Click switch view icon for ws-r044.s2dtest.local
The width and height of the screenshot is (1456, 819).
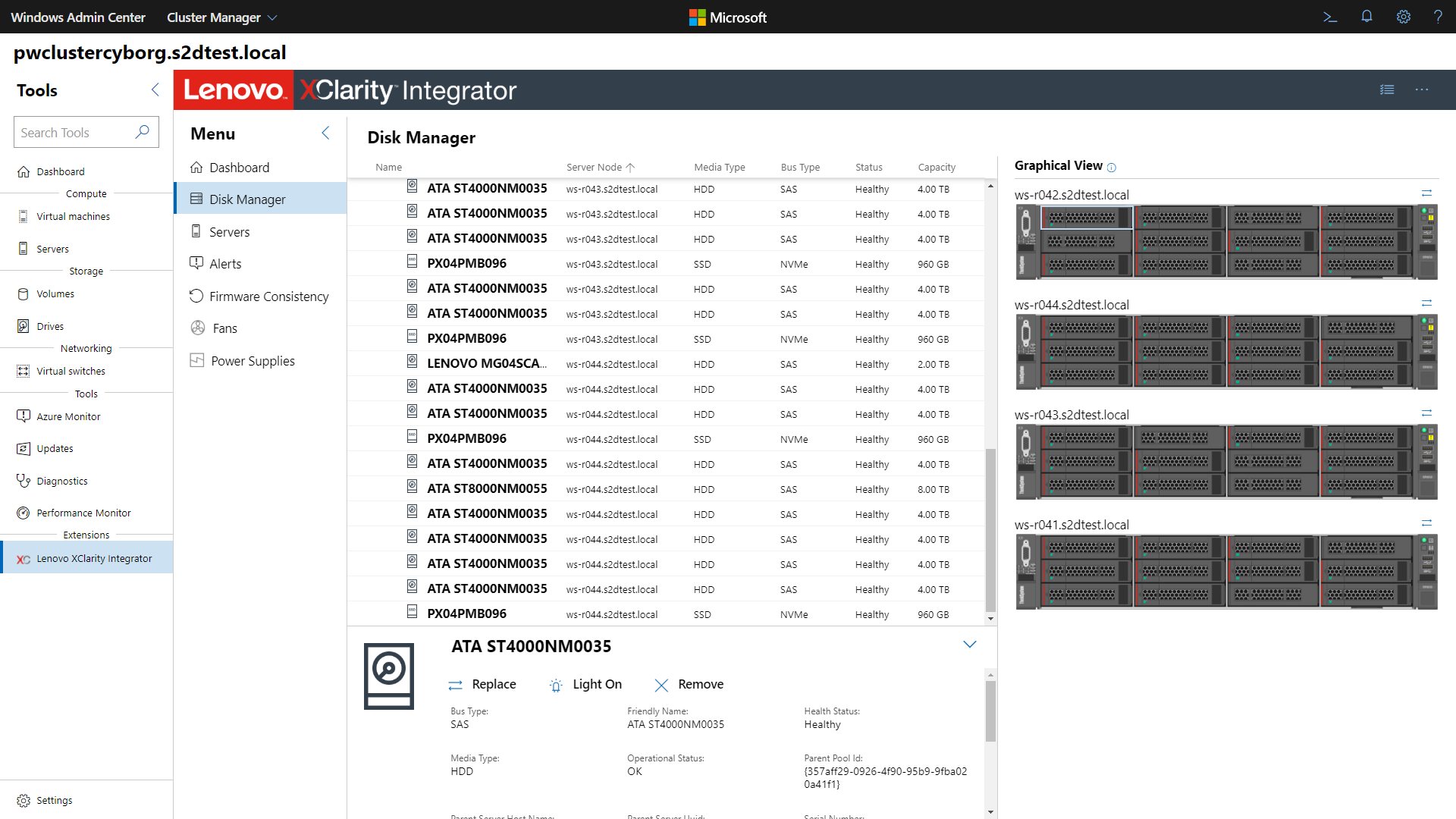coord(1426,303)
